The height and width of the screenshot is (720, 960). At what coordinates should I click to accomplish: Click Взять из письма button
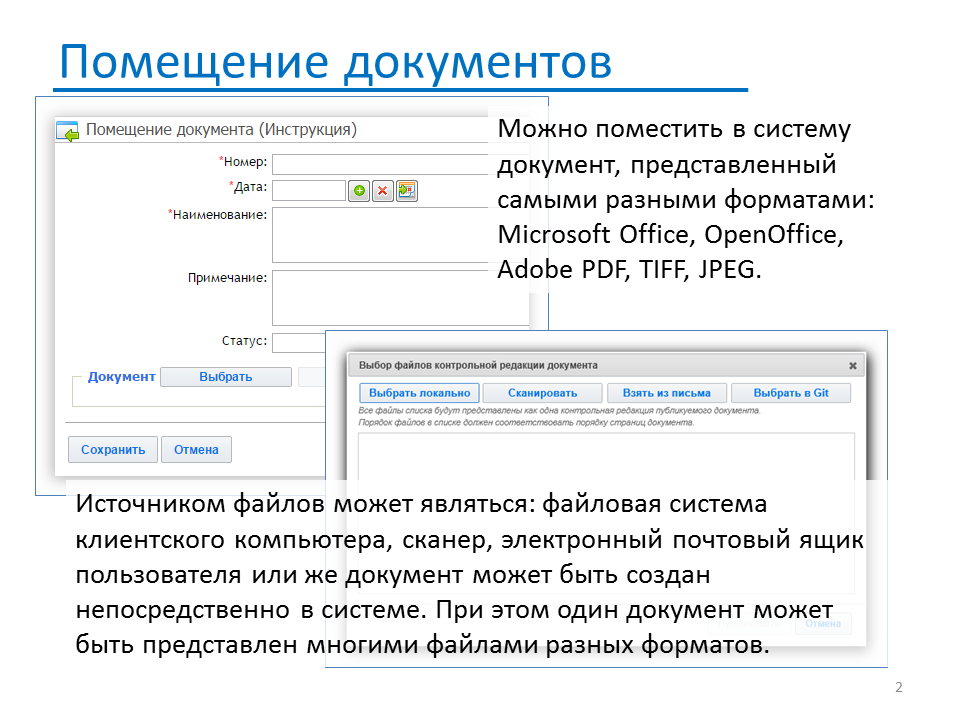point(667,393)
